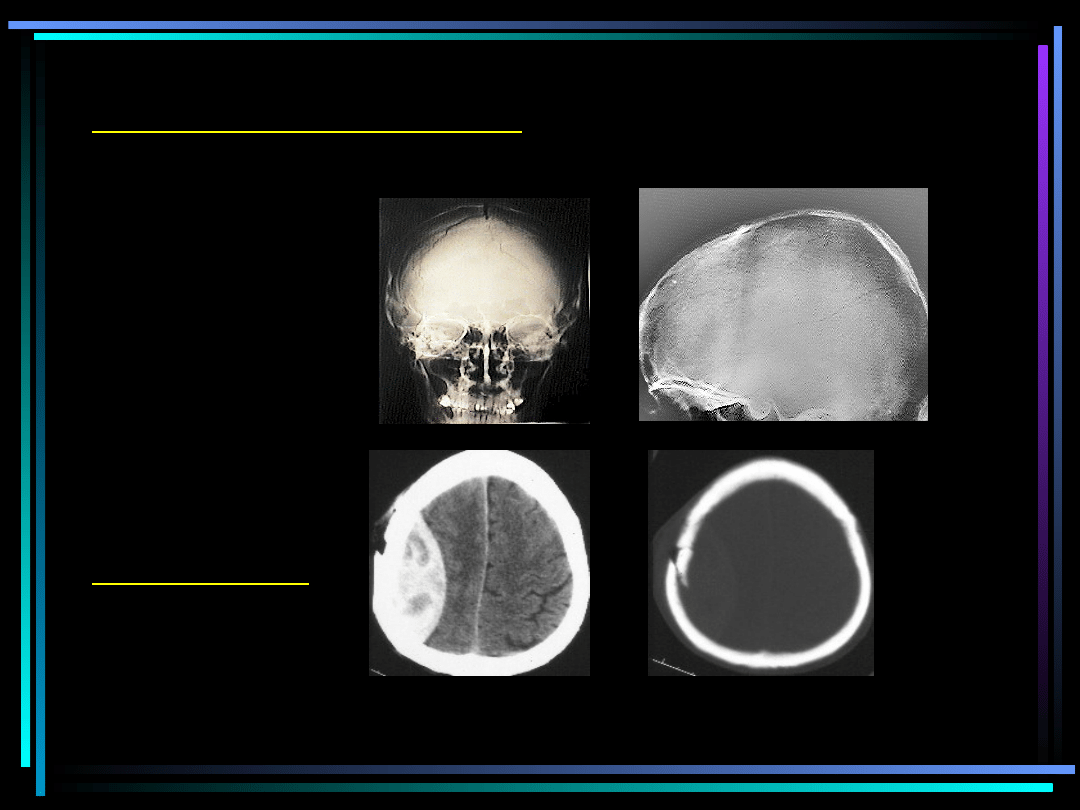Select the long yellow title underline
The height and width of the screenshot is (810, 1080).
click(306, 131)
